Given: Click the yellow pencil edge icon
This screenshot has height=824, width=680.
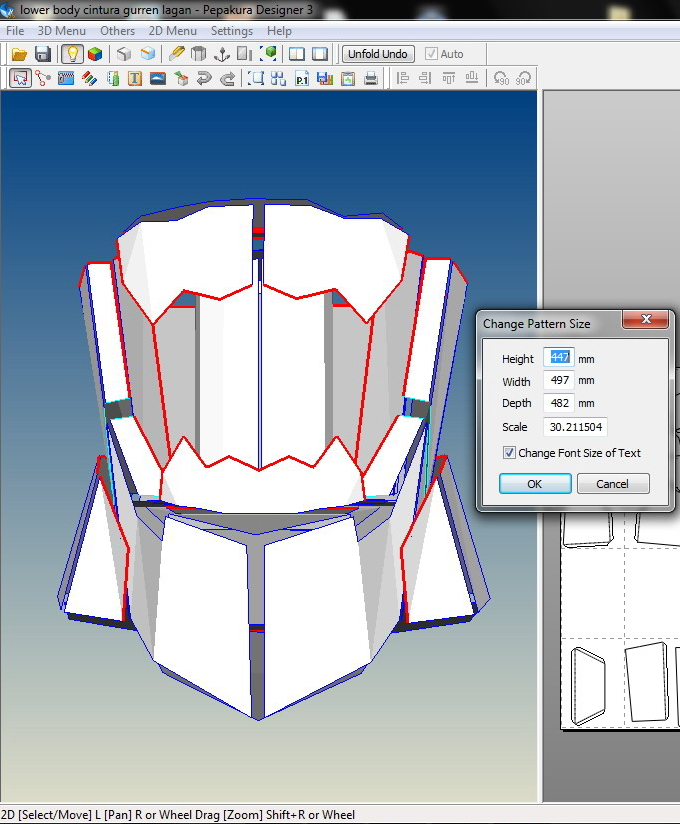Looking at the screenshot, I should [x=177, y=54].
